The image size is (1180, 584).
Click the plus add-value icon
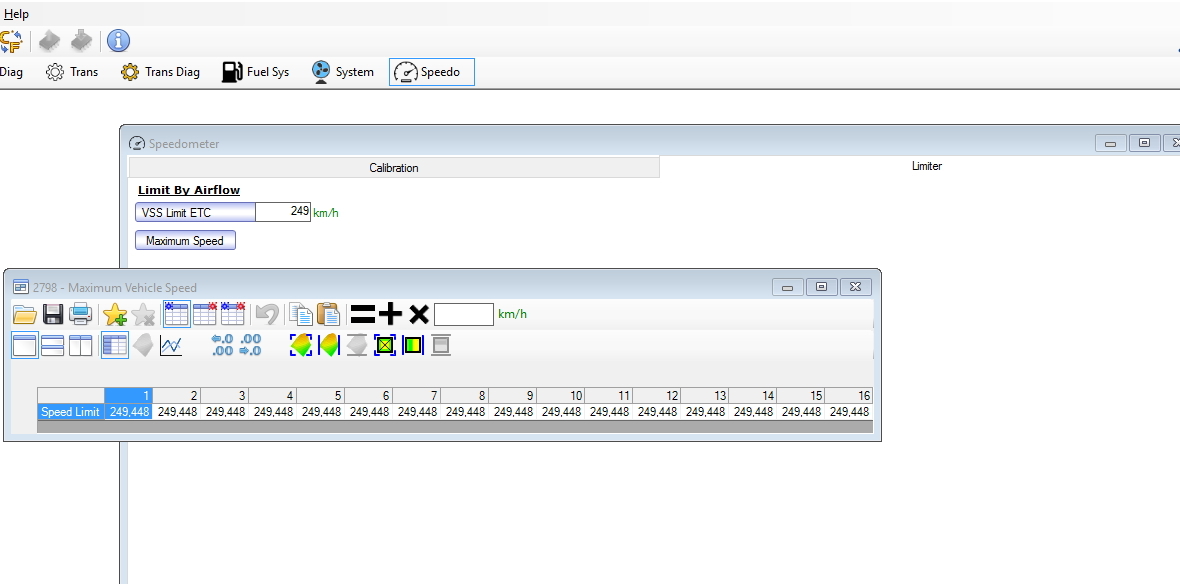coord(390,314)
